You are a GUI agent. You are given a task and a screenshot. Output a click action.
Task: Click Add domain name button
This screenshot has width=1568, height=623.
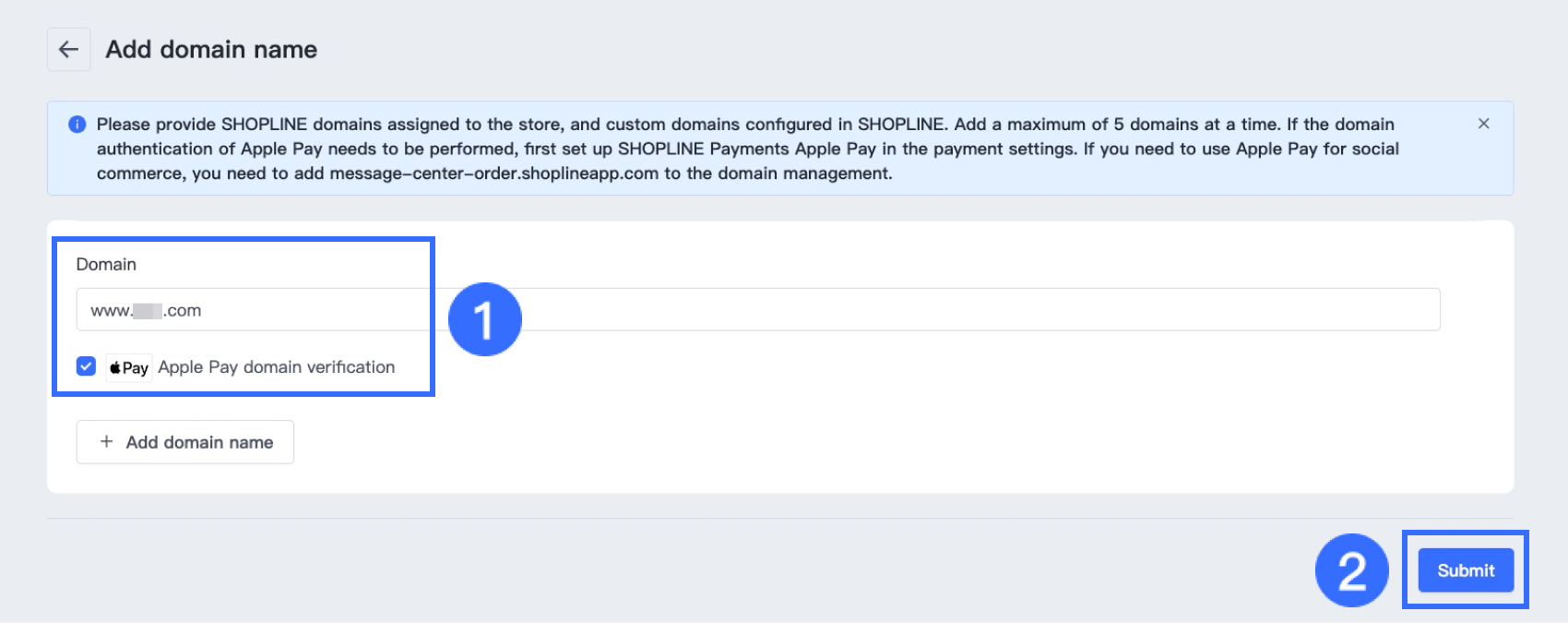pyautogui.click(x=185, y=442)
